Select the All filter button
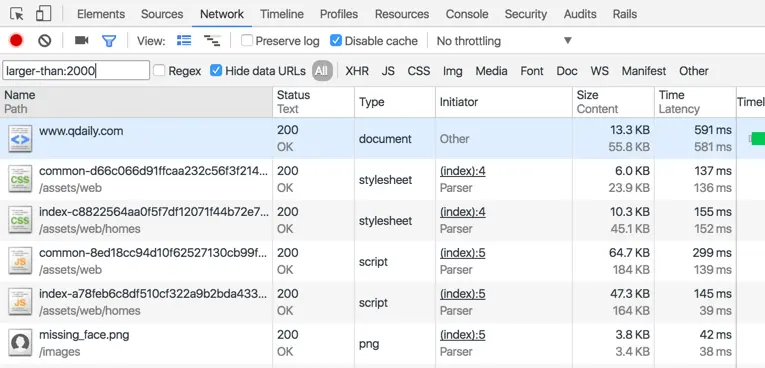Screen dimensions: 765x368 pos(322,71)
